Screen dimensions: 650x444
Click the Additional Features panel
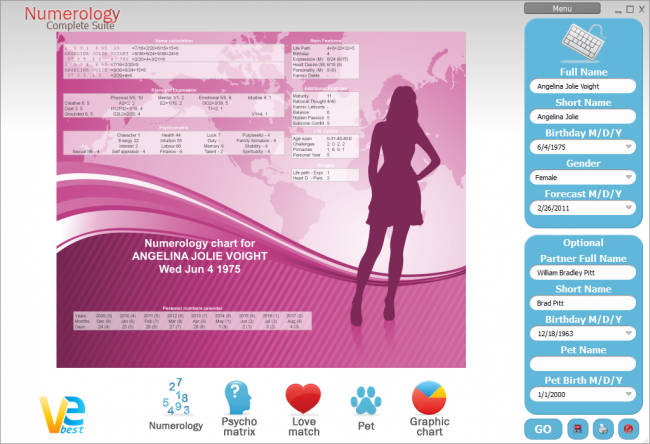[x=325, y=109]
